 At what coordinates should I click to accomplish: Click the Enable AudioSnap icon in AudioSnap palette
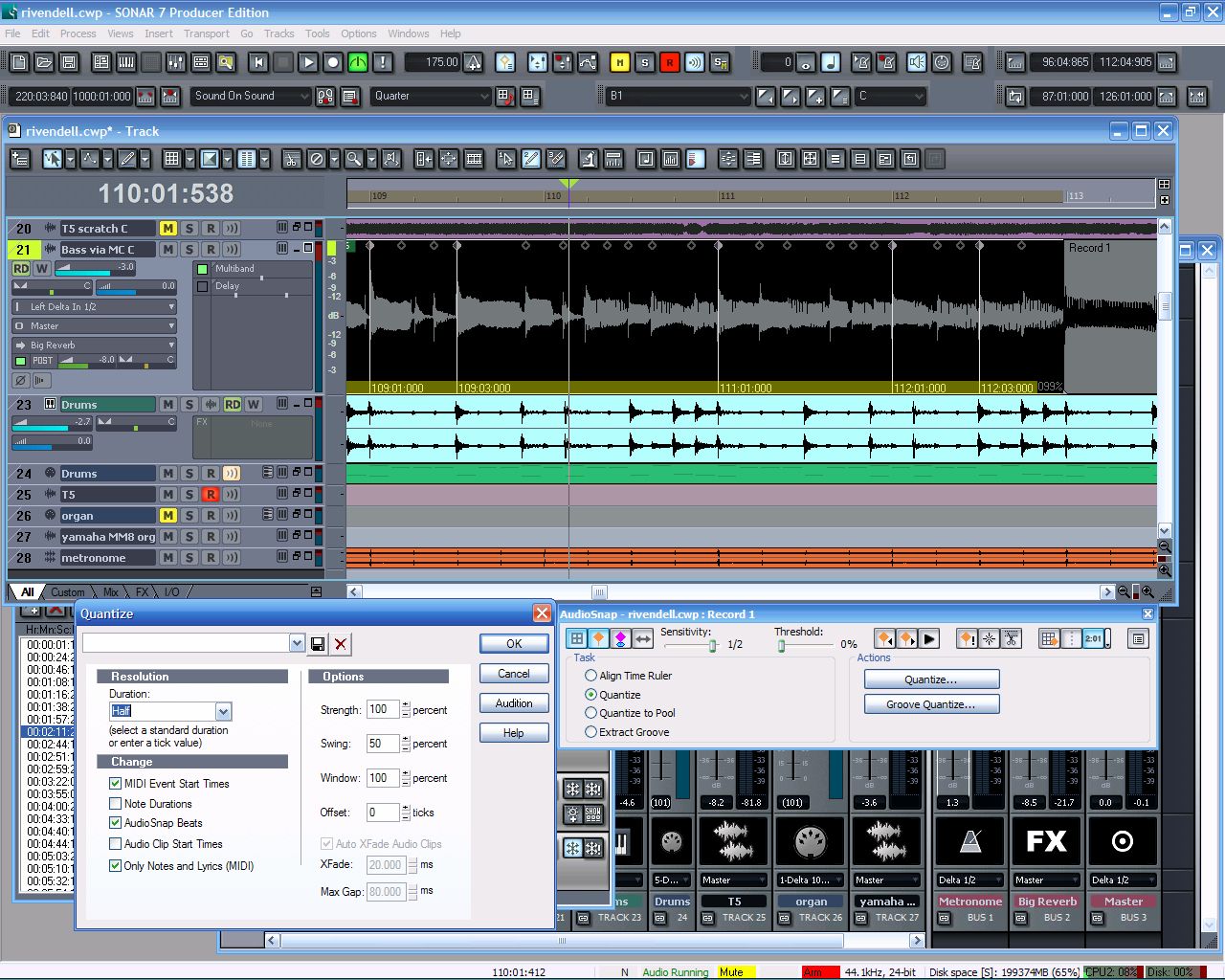point(577,638)
